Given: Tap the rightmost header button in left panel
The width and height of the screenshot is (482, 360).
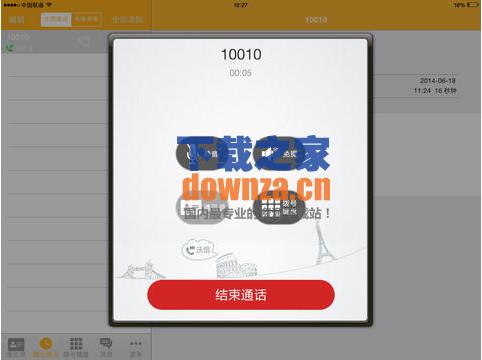Looking at the screenshot, I should (x=128, y=20).
